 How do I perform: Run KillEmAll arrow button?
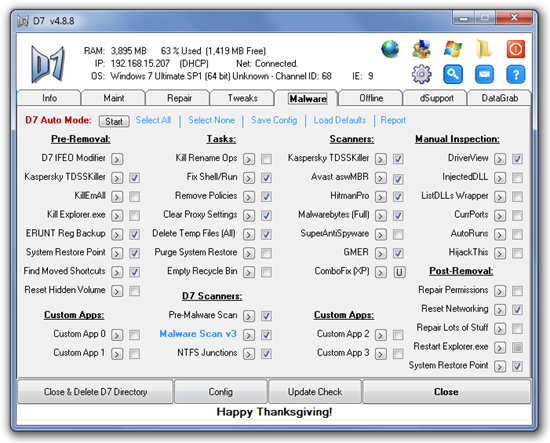click(x=117, y=196)
